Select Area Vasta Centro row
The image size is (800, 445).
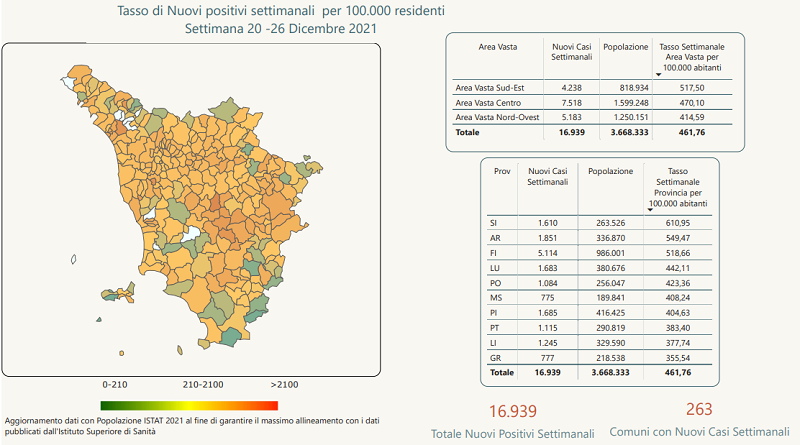tap(595, 103)
